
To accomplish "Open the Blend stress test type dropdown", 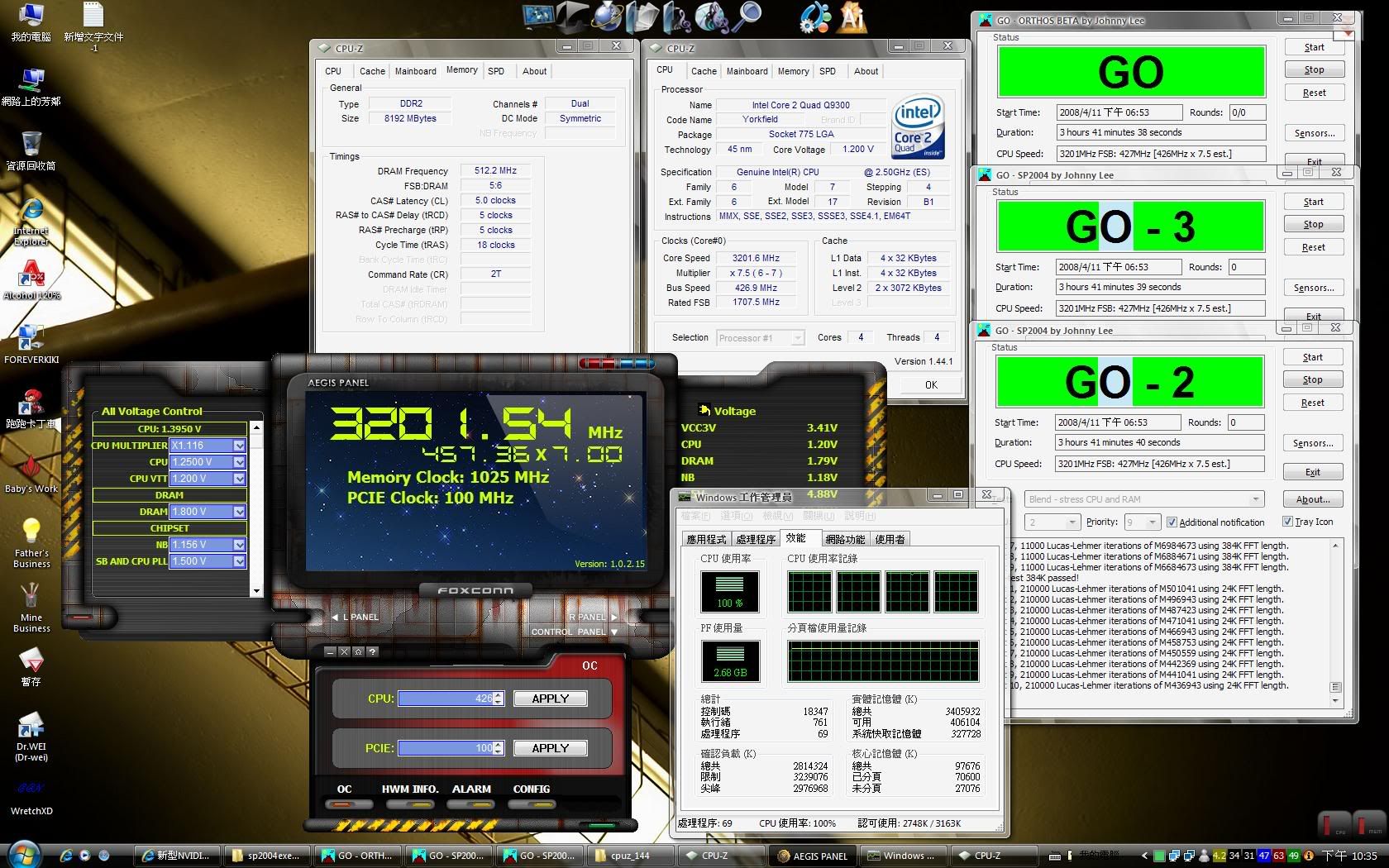I will (x=1144, y=499).
